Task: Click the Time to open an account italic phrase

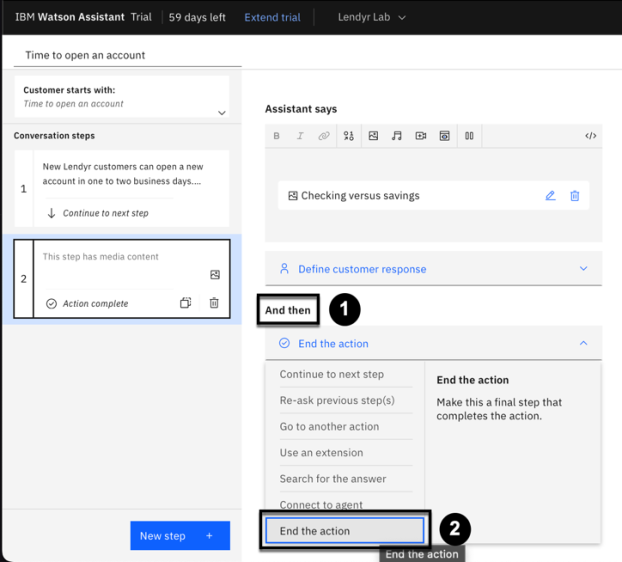Action: tap(73, 104)
